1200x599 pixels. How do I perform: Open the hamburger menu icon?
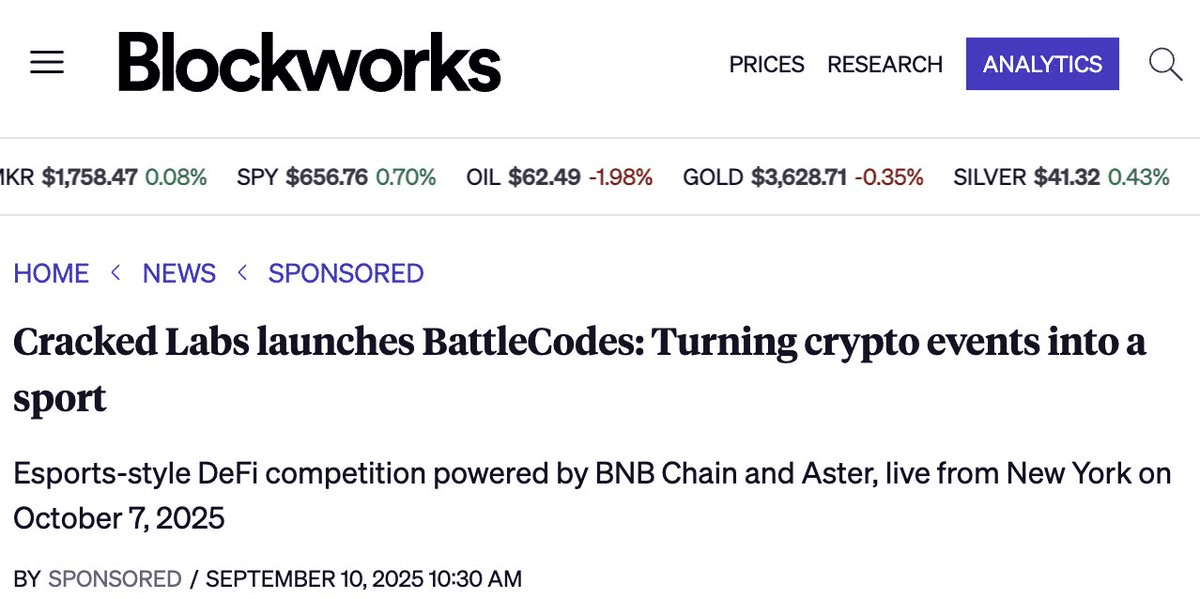tap(47, 64)
